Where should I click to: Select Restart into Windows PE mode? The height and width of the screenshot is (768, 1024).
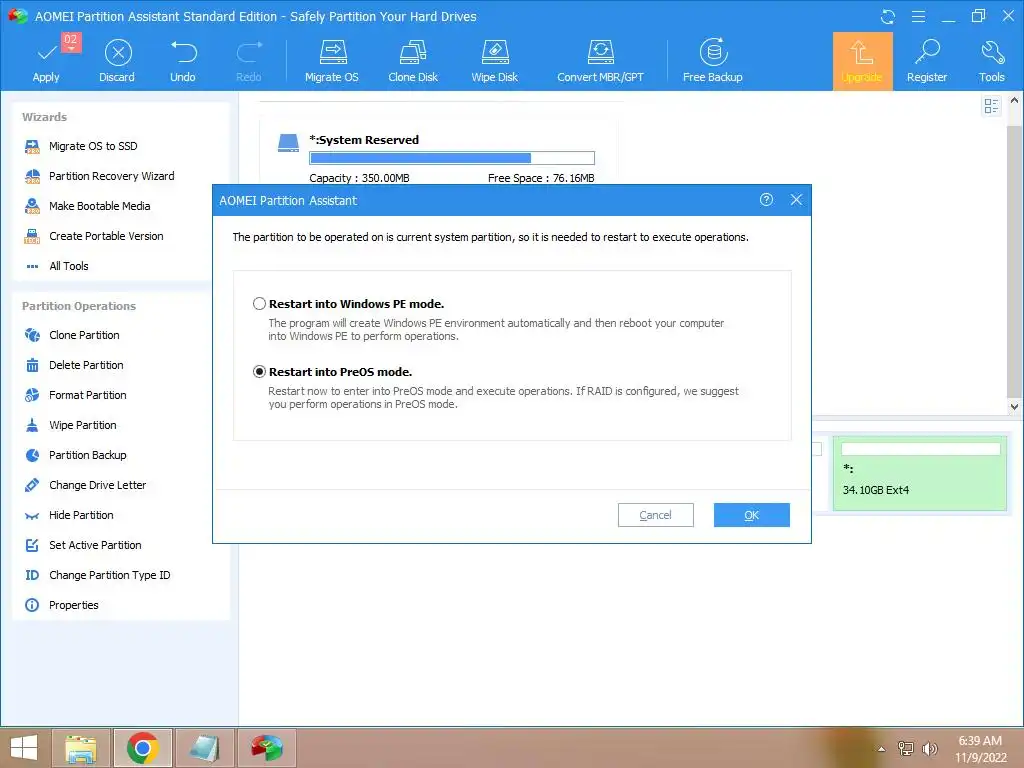coord(259,304)
